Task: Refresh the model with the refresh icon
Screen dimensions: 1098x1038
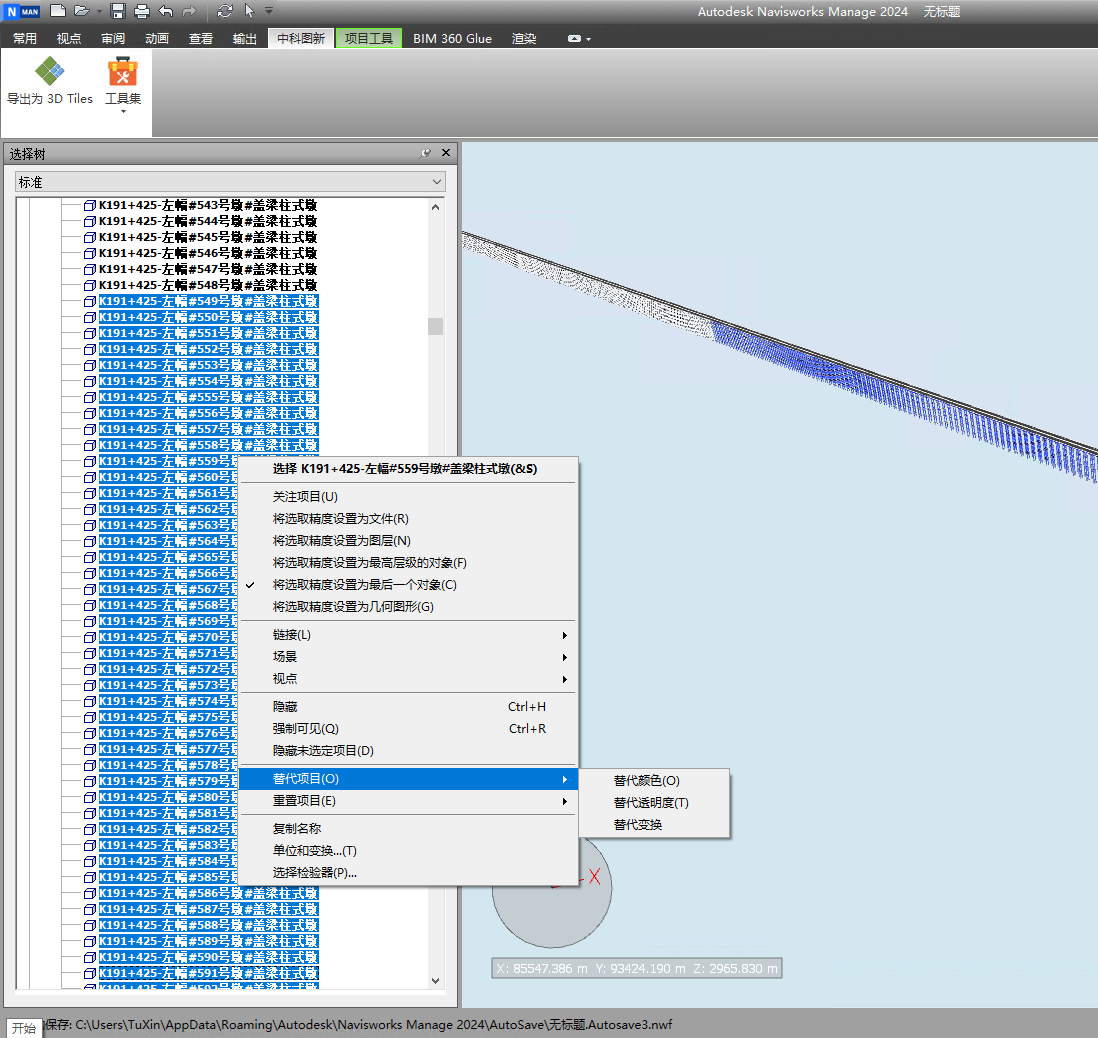Action: pos(225,11)
